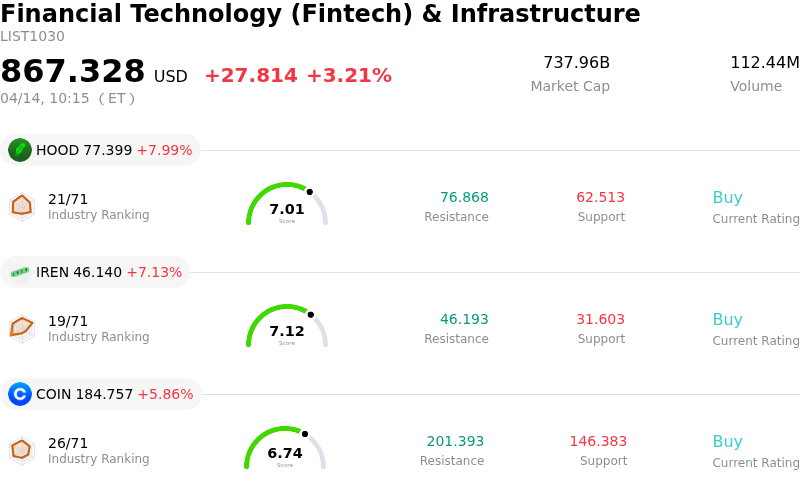
Task: Click the 737.96B Market Cap figure
Action: click(x=576, y=63)
